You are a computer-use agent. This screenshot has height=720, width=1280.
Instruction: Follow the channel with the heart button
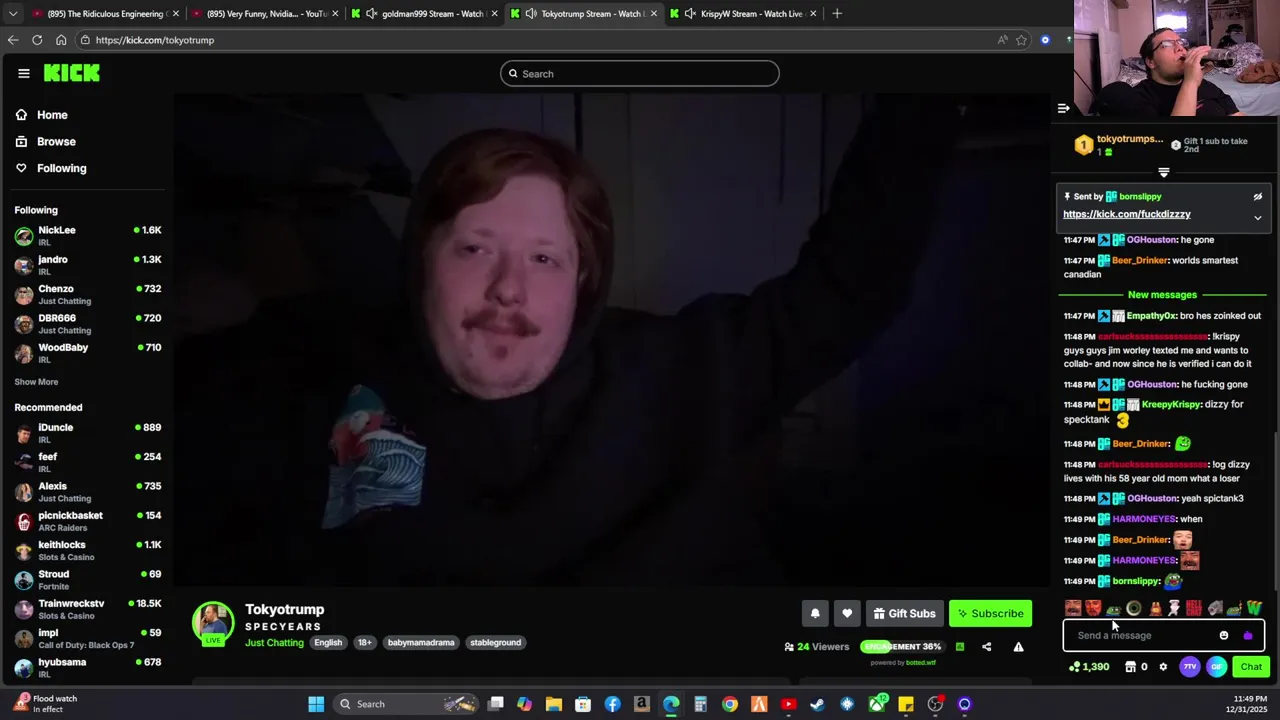pyautogui.click(x=847, y=614)
